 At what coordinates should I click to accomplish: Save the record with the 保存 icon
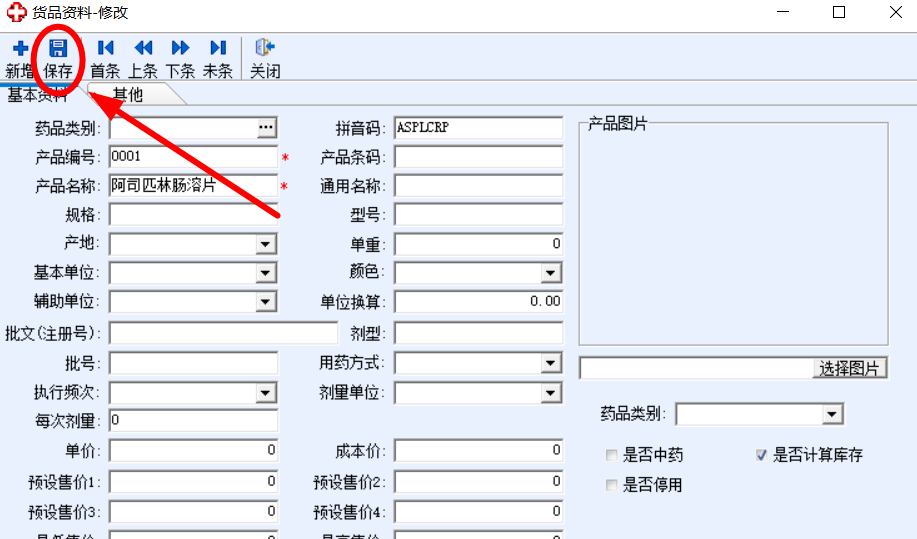click(x=58, y=48)
